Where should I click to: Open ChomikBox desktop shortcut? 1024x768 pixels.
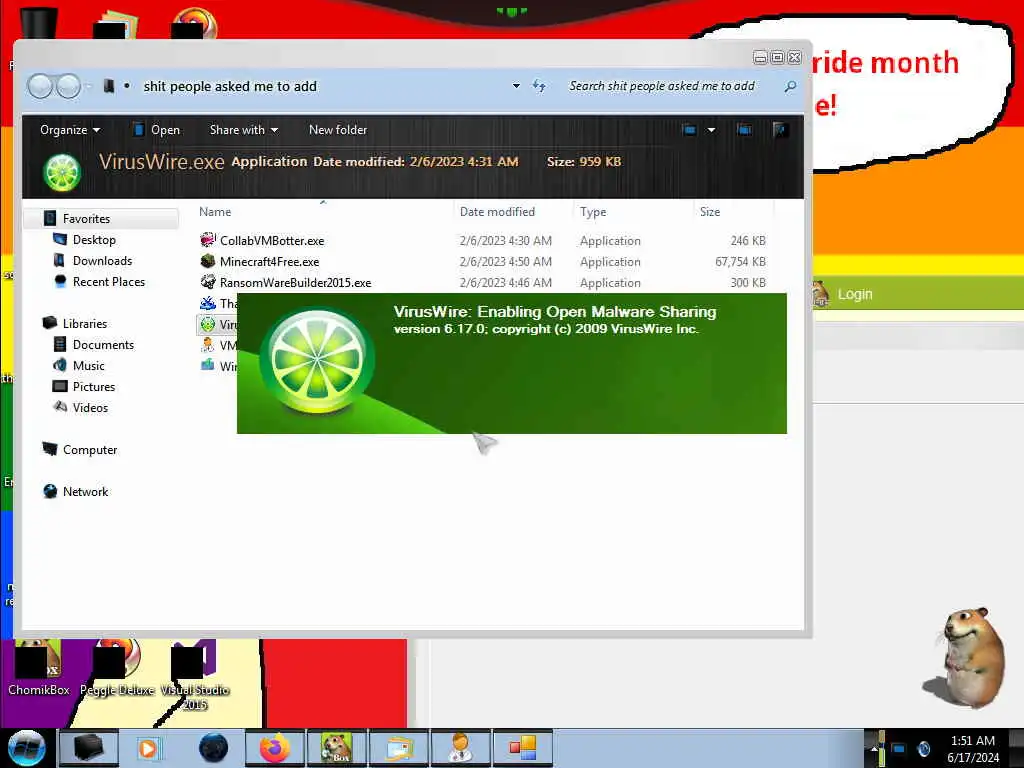pos(39,668)
